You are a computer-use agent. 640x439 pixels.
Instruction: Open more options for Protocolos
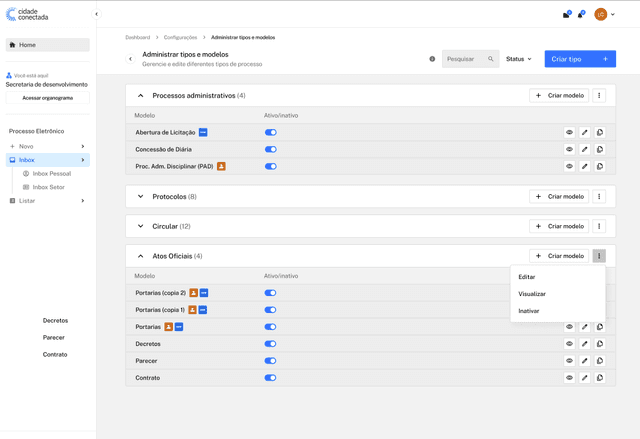click(599, 197)
